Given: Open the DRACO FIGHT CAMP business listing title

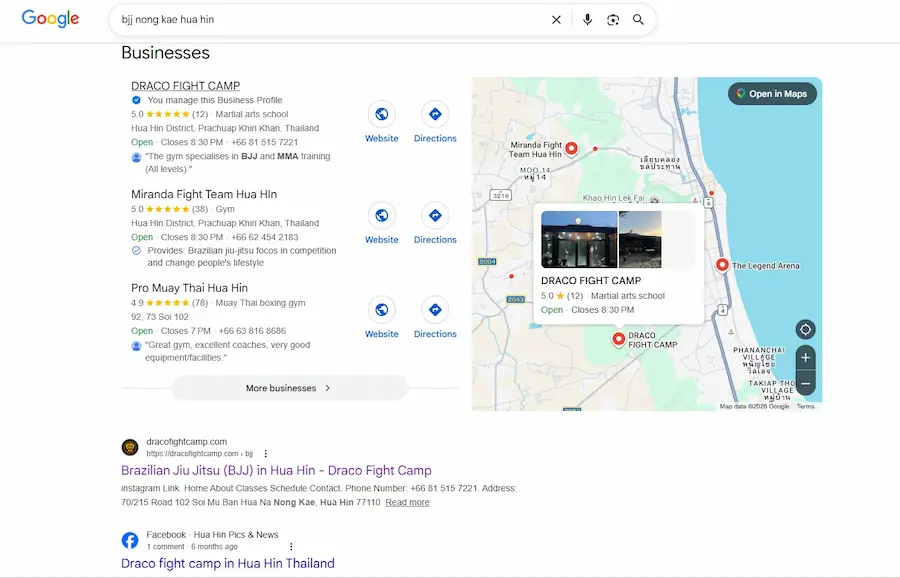Looking at the screenshot, I should pyautogui.click(x=185, y=86).
